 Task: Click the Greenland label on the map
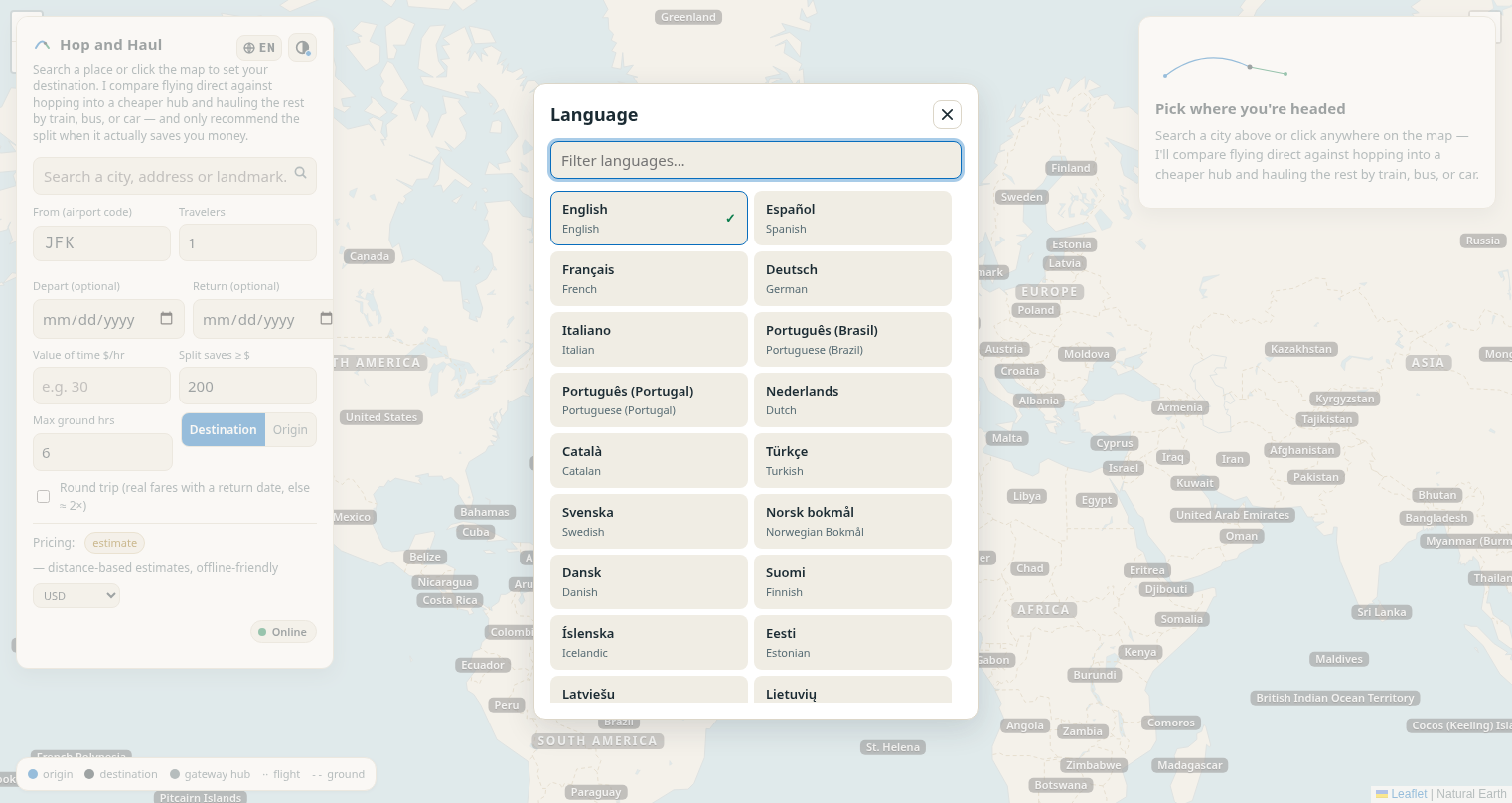[688, 17]
